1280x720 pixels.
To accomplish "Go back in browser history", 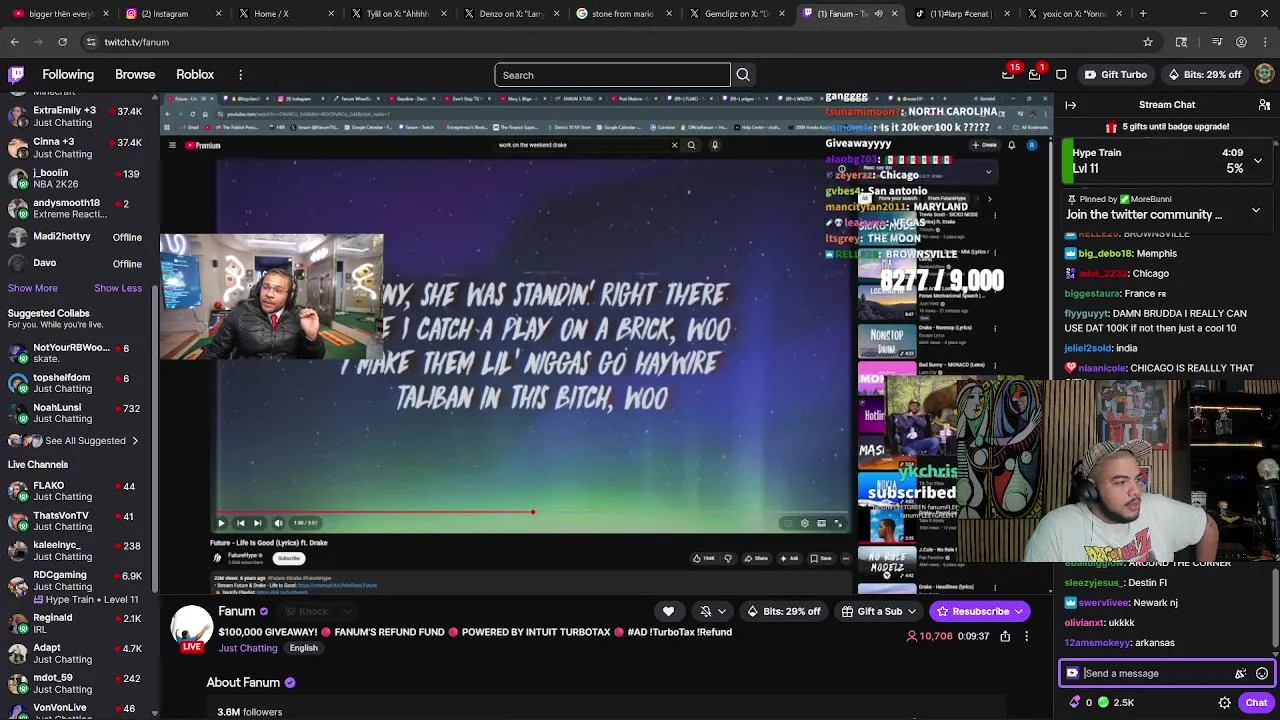I will click(x=14, y=42).
